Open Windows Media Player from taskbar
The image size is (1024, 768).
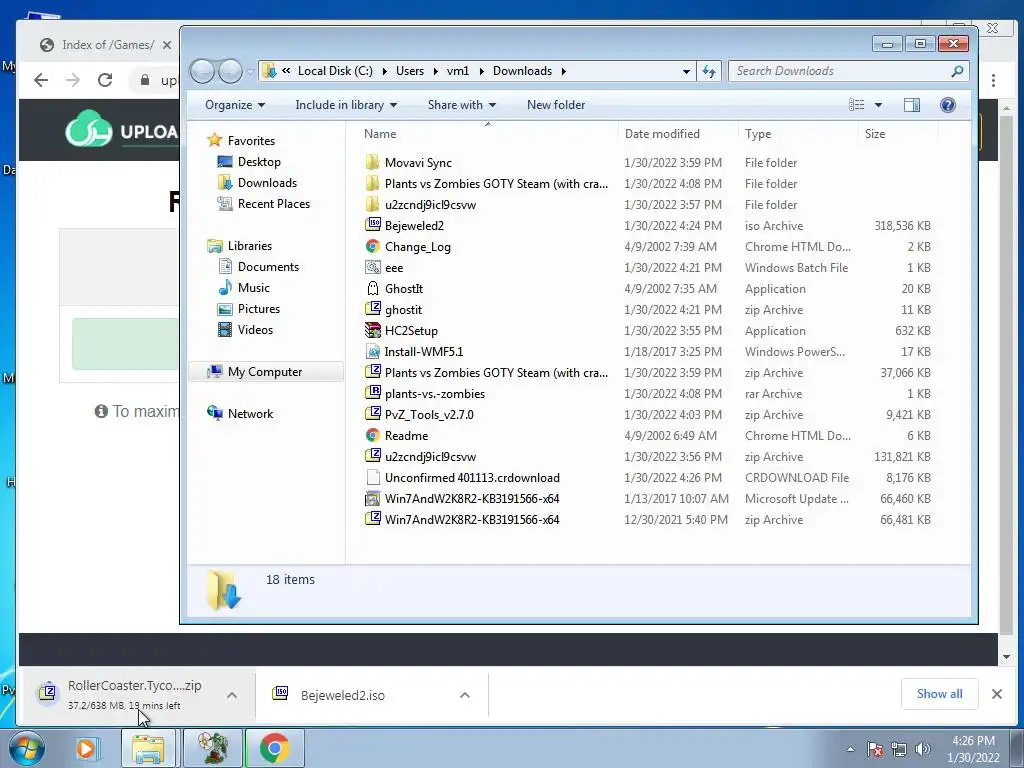(86, 748)
